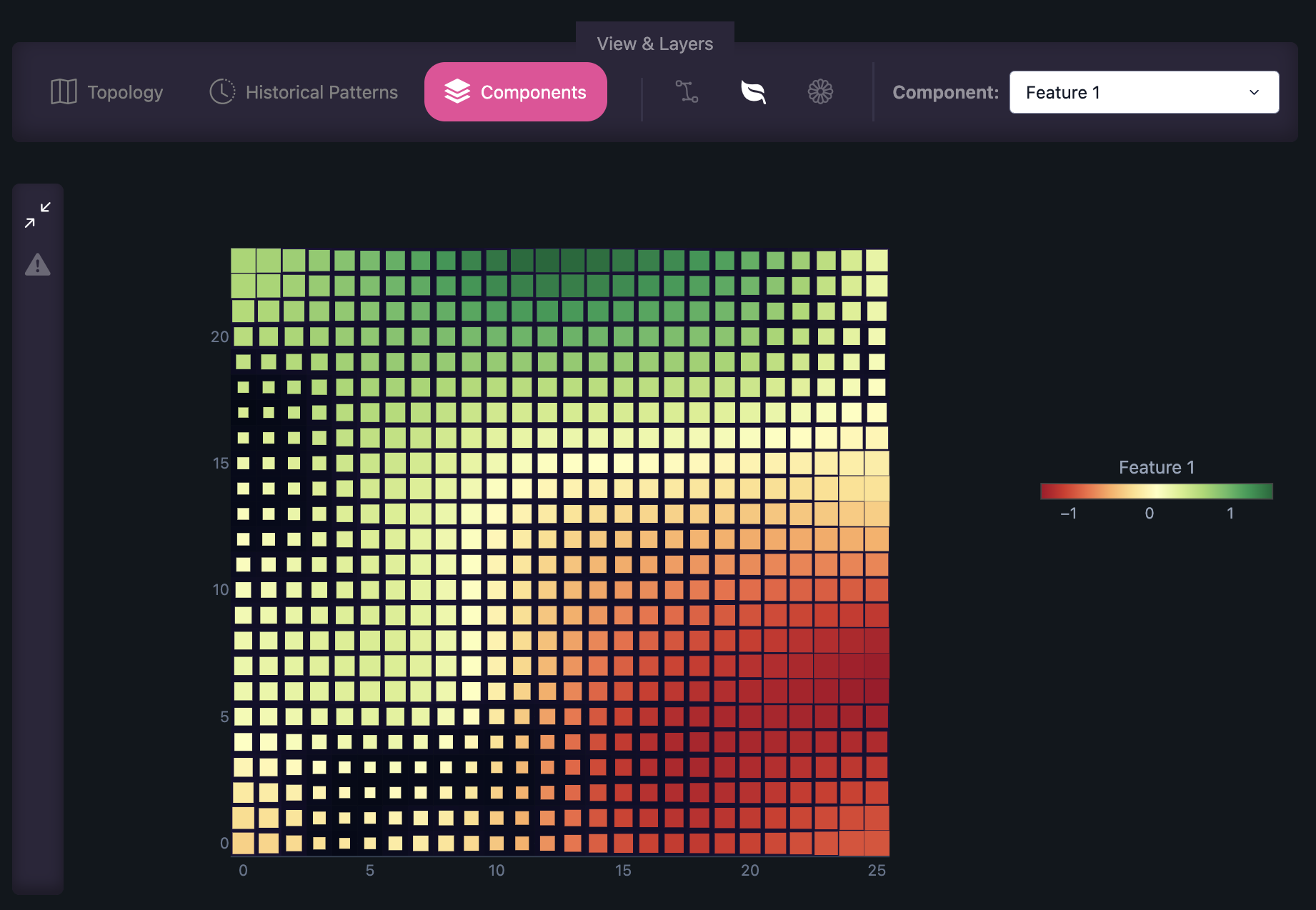
Task: Select the Components tab
Action: [516, 92]
